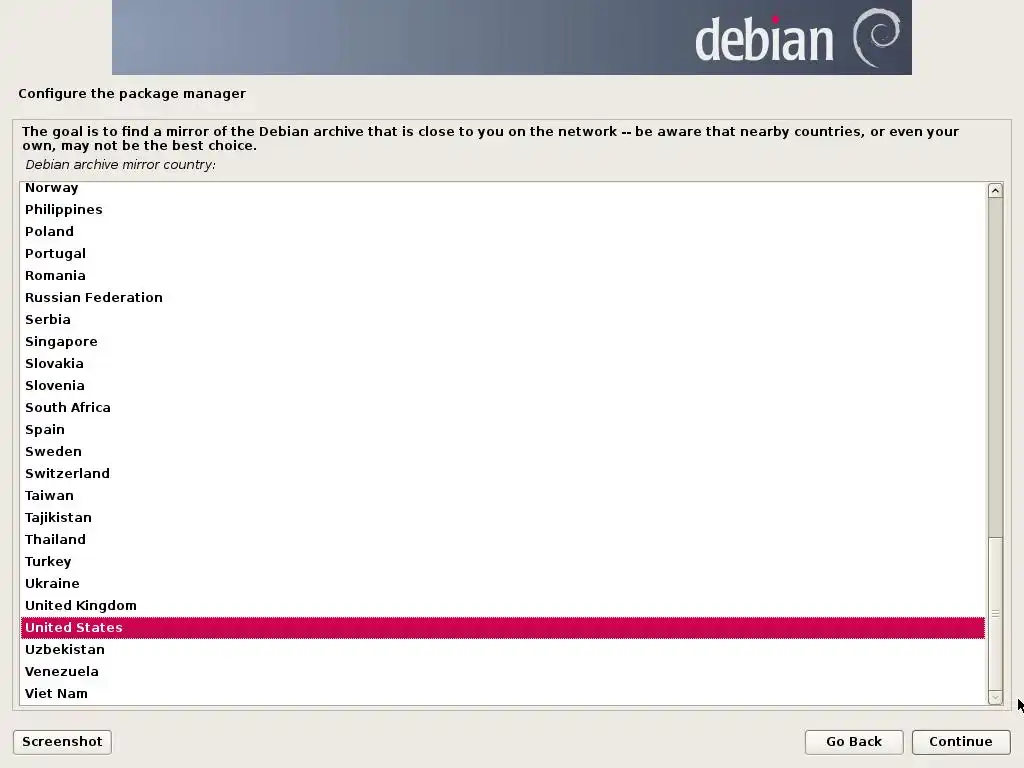Select Poland in the country list
The image size is (1024, 768).
coord(502,232)
